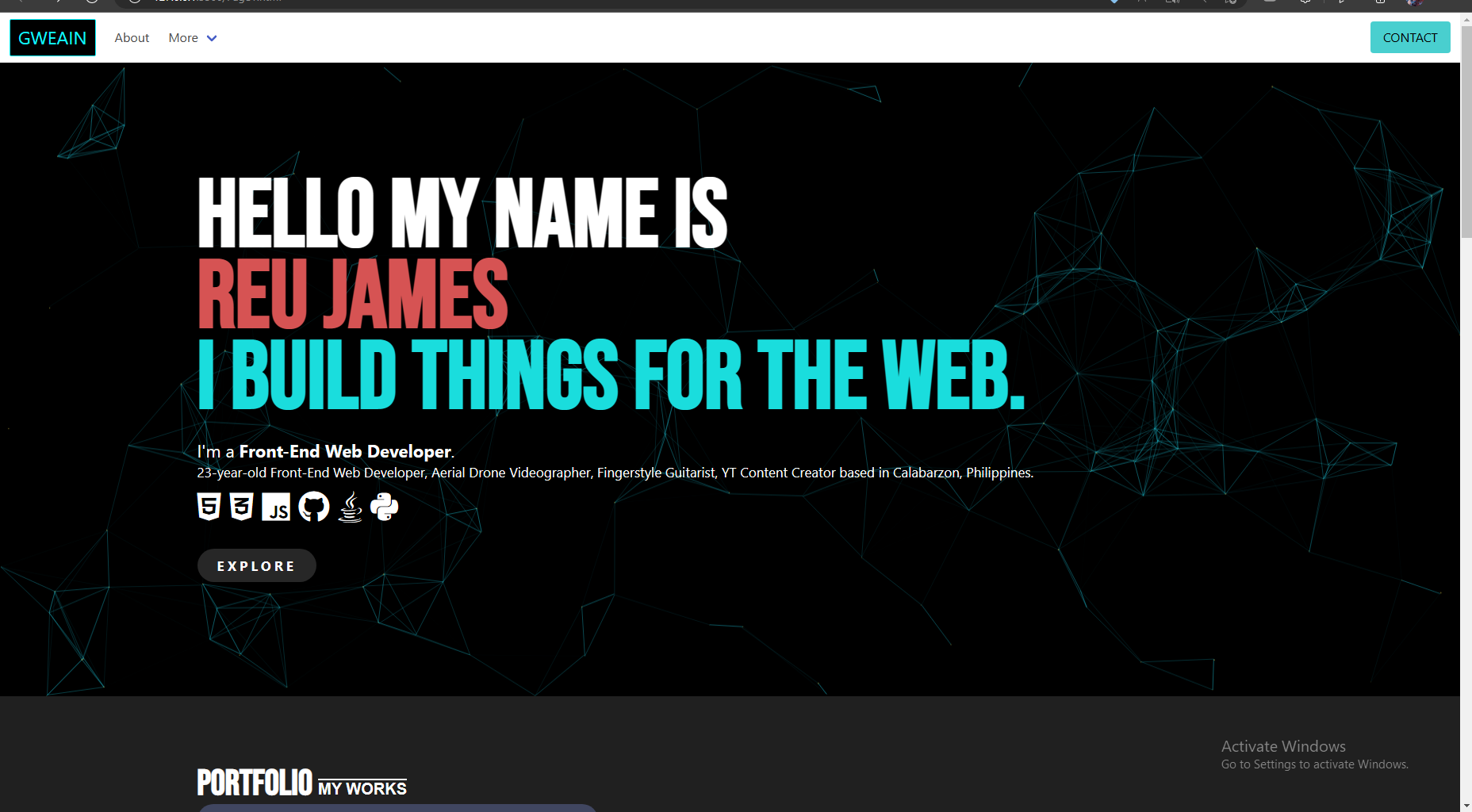Click the PORTFOLIO section heading
Viewport: 1472px width, 812px height.
[255, 783]
